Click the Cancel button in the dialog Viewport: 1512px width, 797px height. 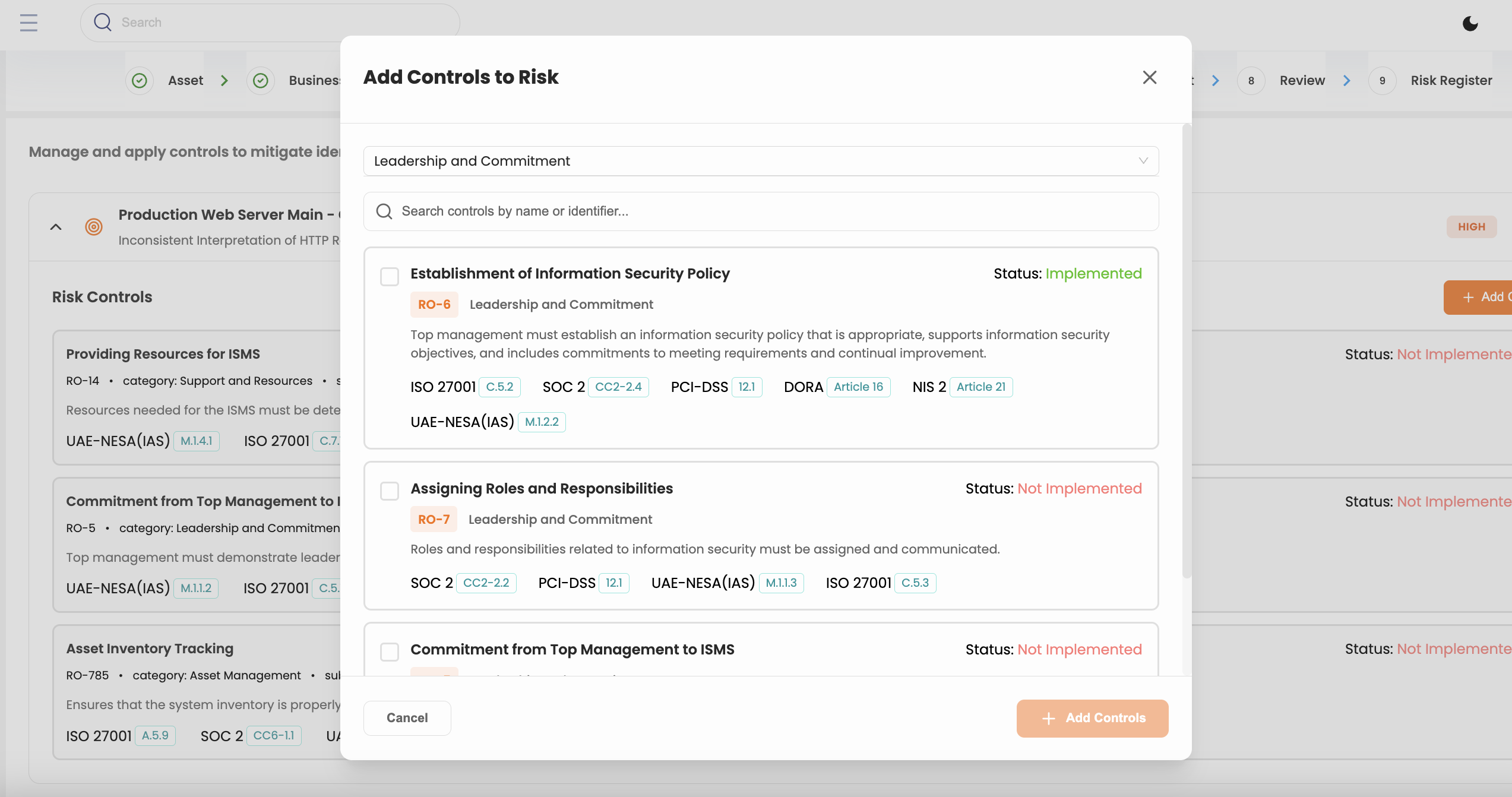pyautogui.click(x=407, y=718)
